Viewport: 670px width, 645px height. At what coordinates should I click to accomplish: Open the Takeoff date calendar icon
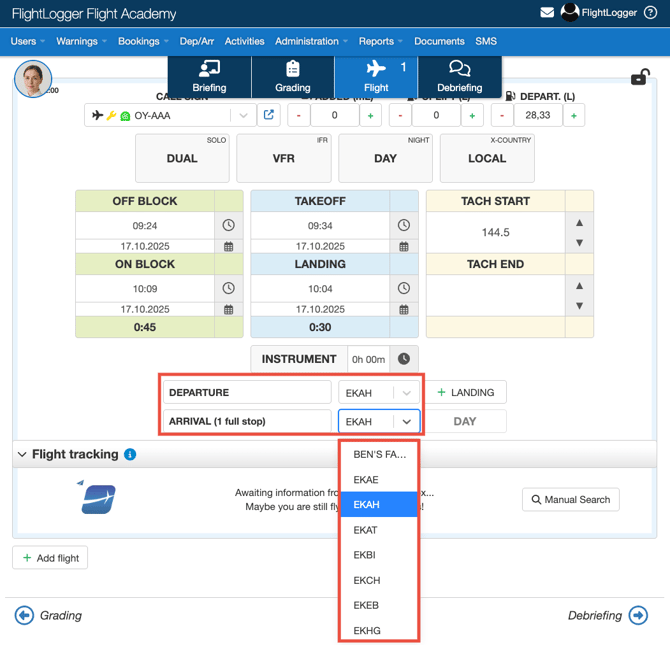click(x=404, y=246)
